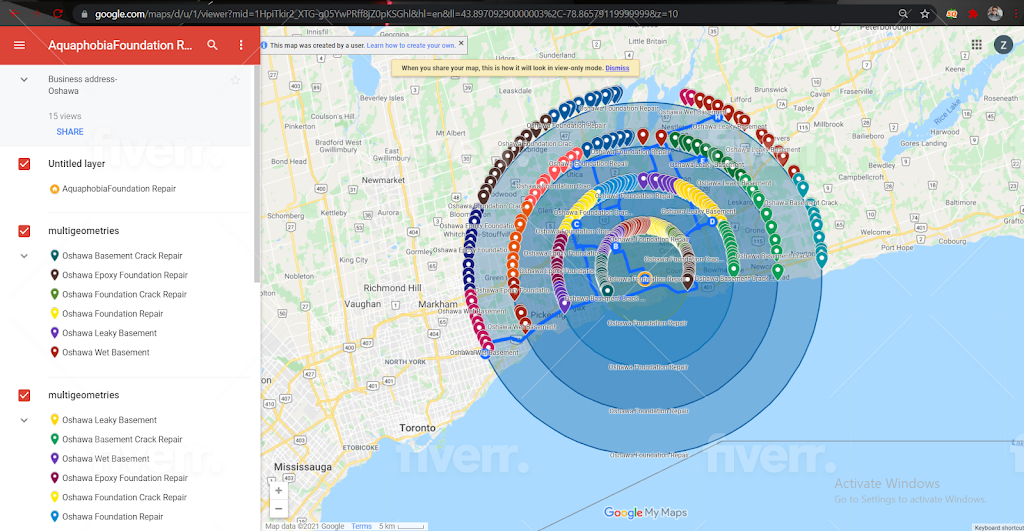Select teal Oshawa Basement Crack Repair item
1024x531 pixels.
(x=116, y=256)
